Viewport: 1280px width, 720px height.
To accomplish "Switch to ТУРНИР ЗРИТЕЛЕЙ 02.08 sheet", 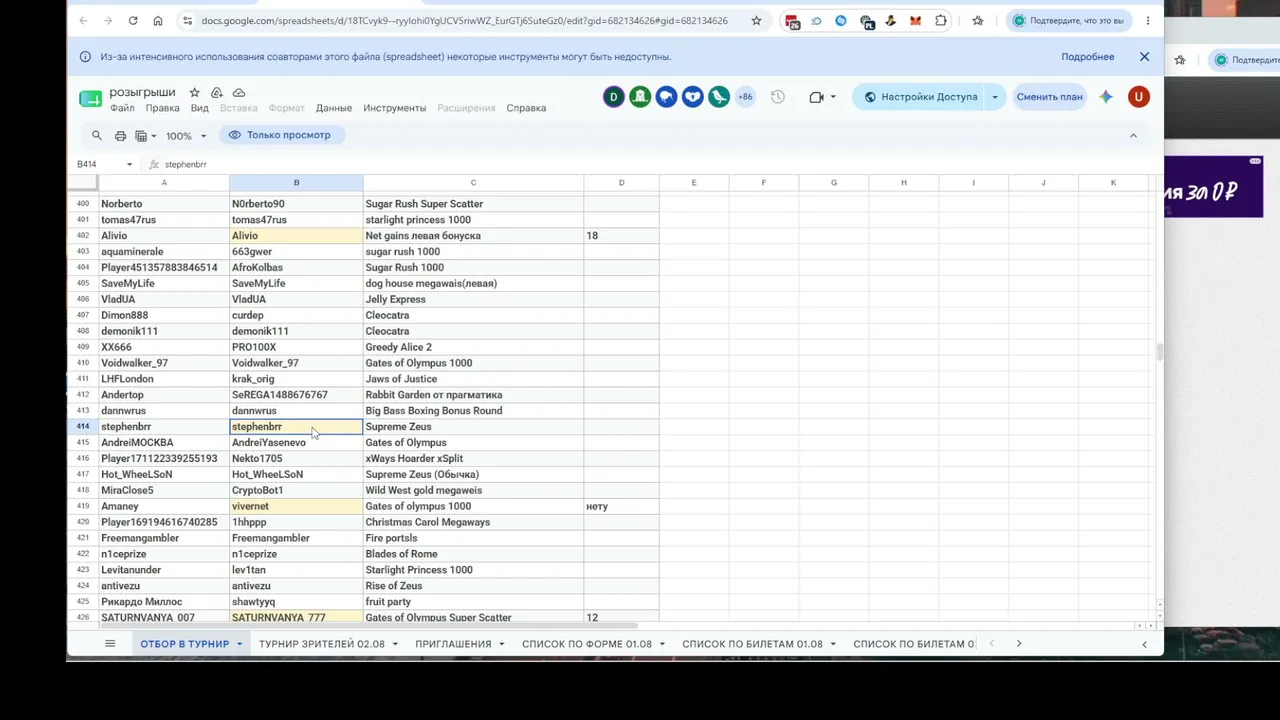I will tap(321, 644).
